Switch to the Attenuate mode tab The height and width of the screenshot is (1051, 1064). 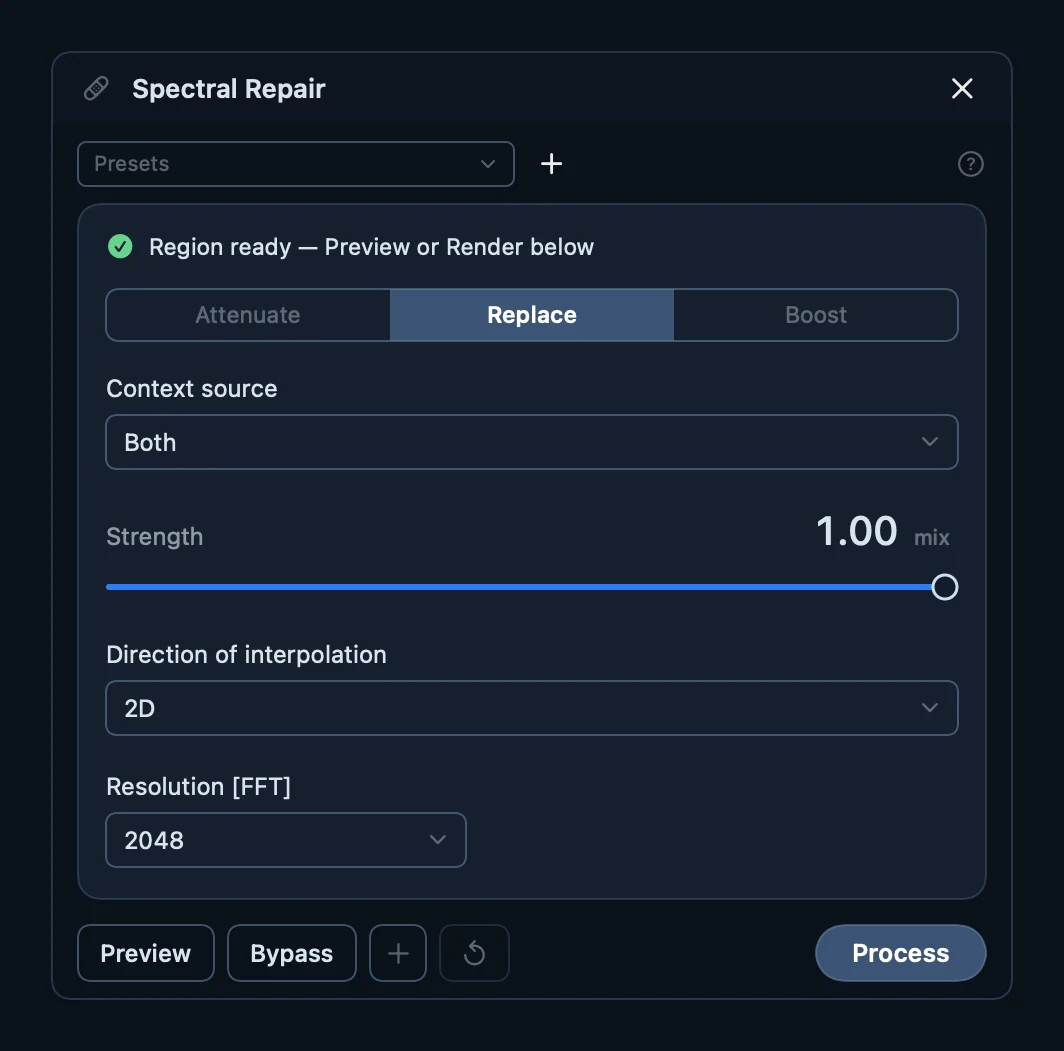point(248,315)
